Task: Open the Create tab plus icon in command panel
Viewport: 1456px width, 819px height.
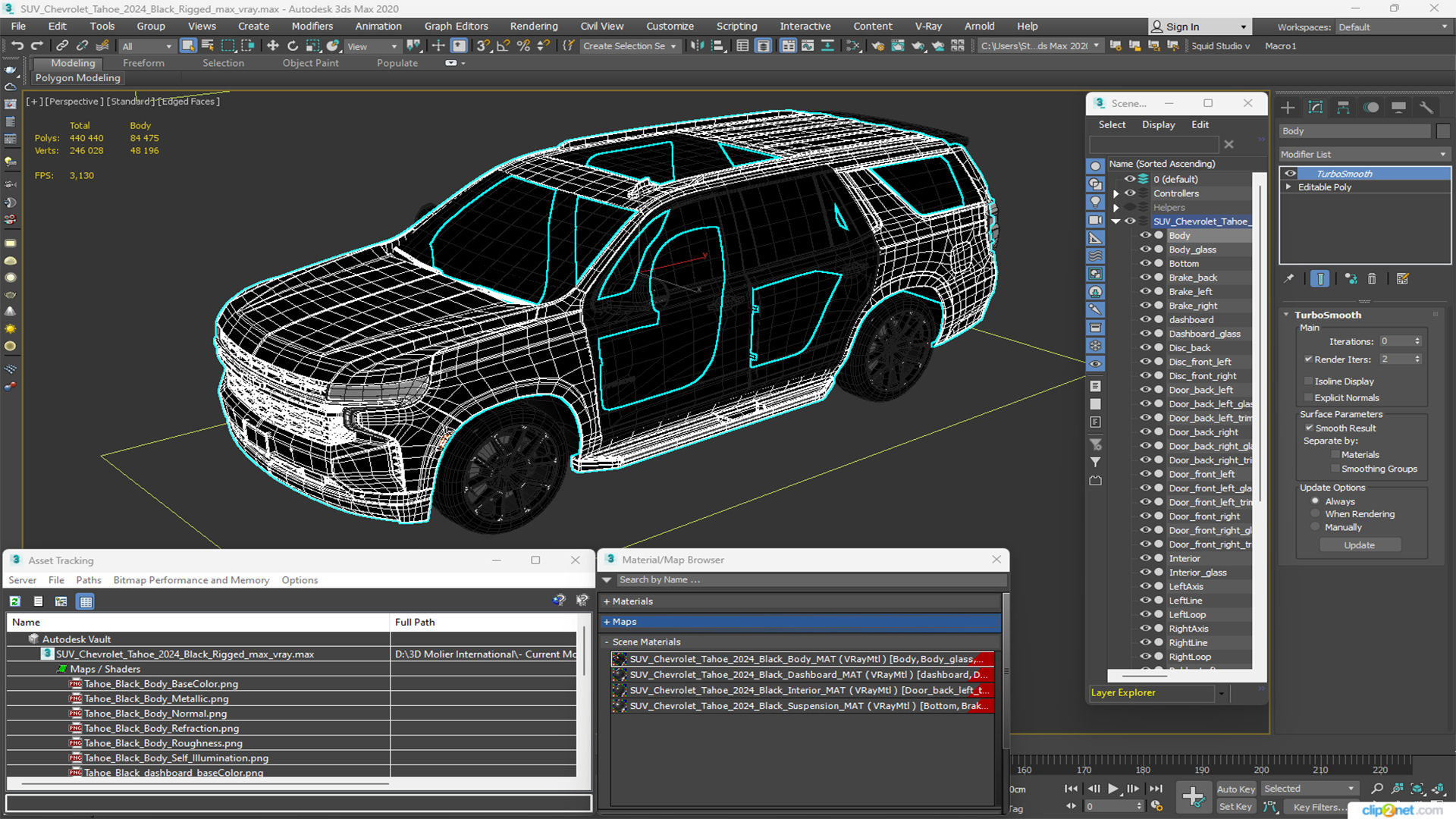Action: [x=1288, y=108]
